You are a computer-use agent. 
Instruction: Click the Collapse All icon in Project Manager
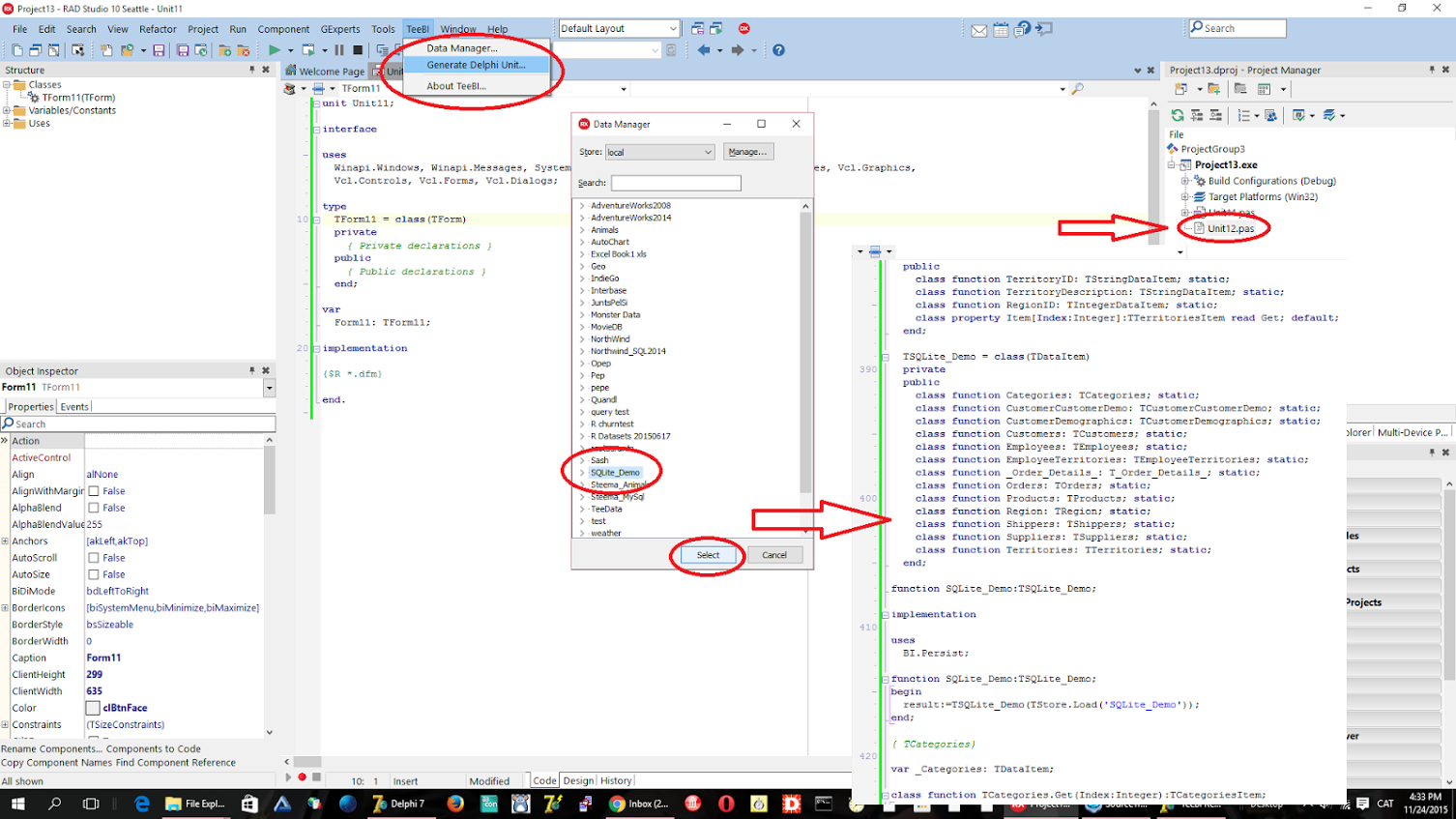coord(1215,115)
